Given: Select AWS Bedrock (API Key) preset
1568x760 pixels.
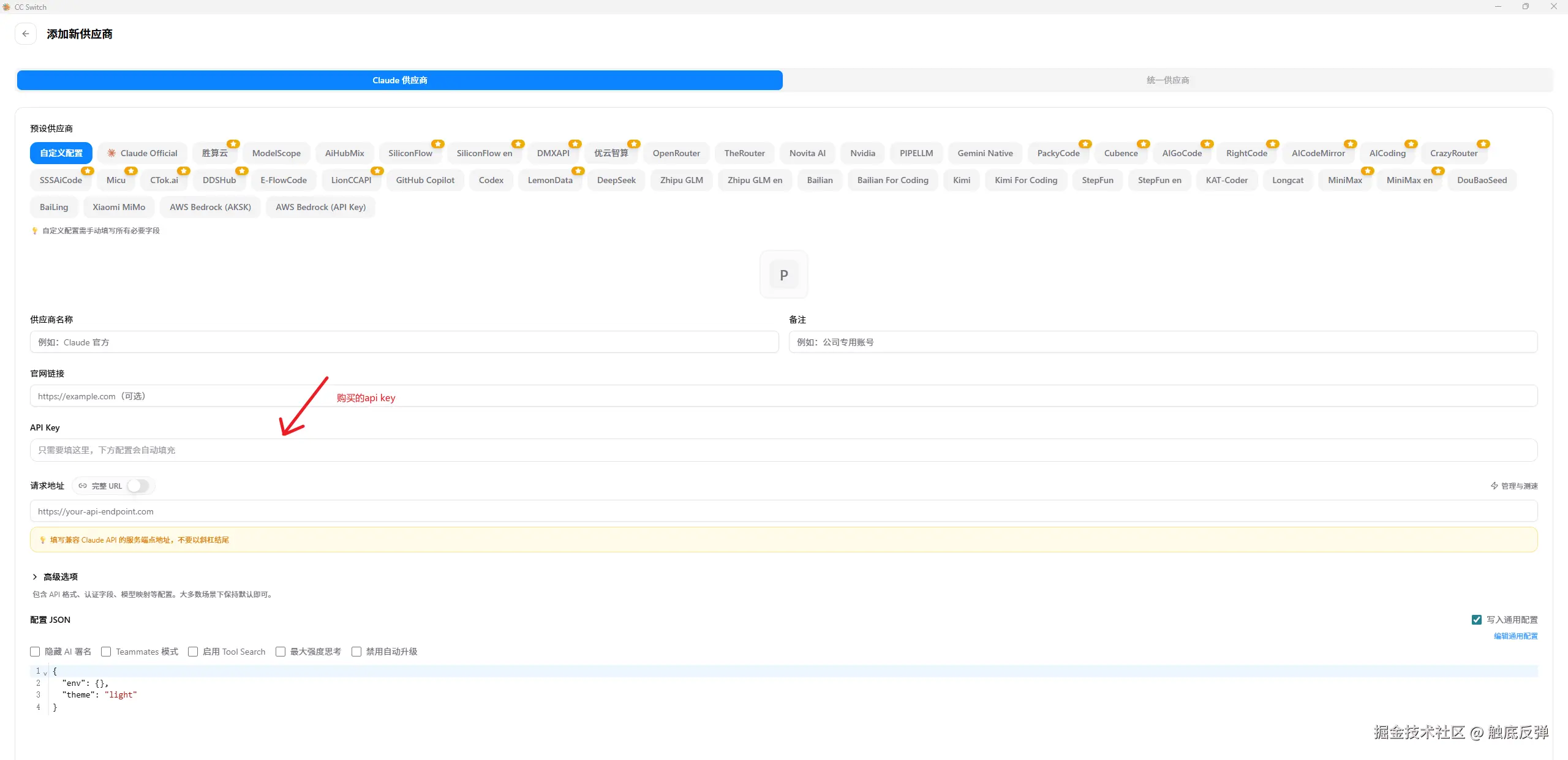Looking at the screenshot, I should [x=320, y=207].
